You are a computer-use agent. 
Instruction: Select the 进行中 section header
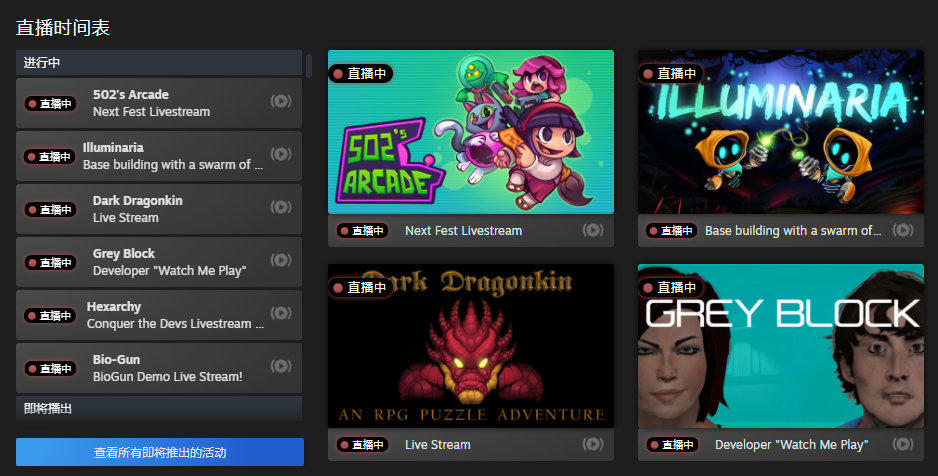[159, 63]
